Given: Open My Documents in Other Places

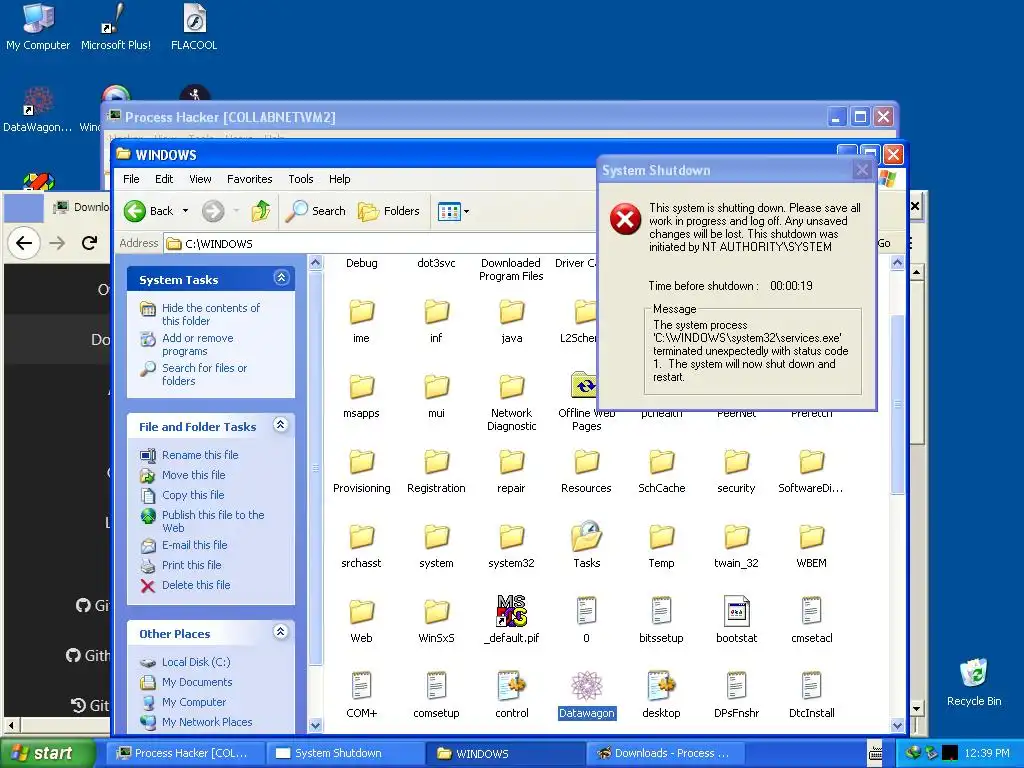Looking at the screenshot, I should [x=197, y=682].
